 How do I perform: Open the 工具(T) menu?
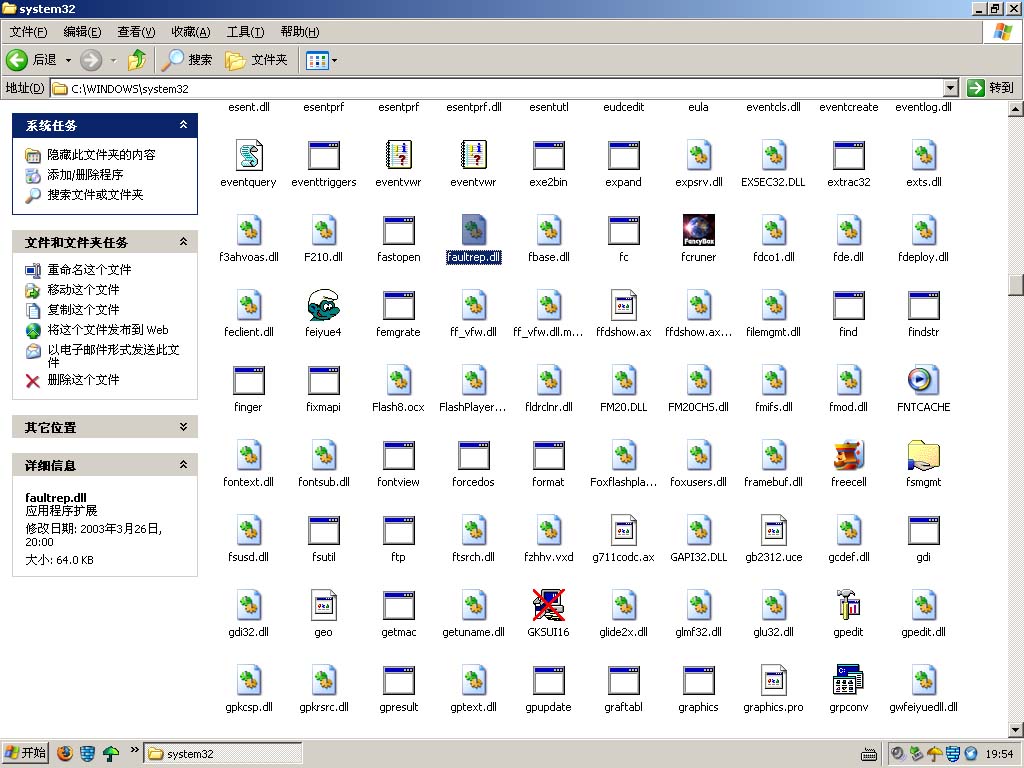click(244, 32)
